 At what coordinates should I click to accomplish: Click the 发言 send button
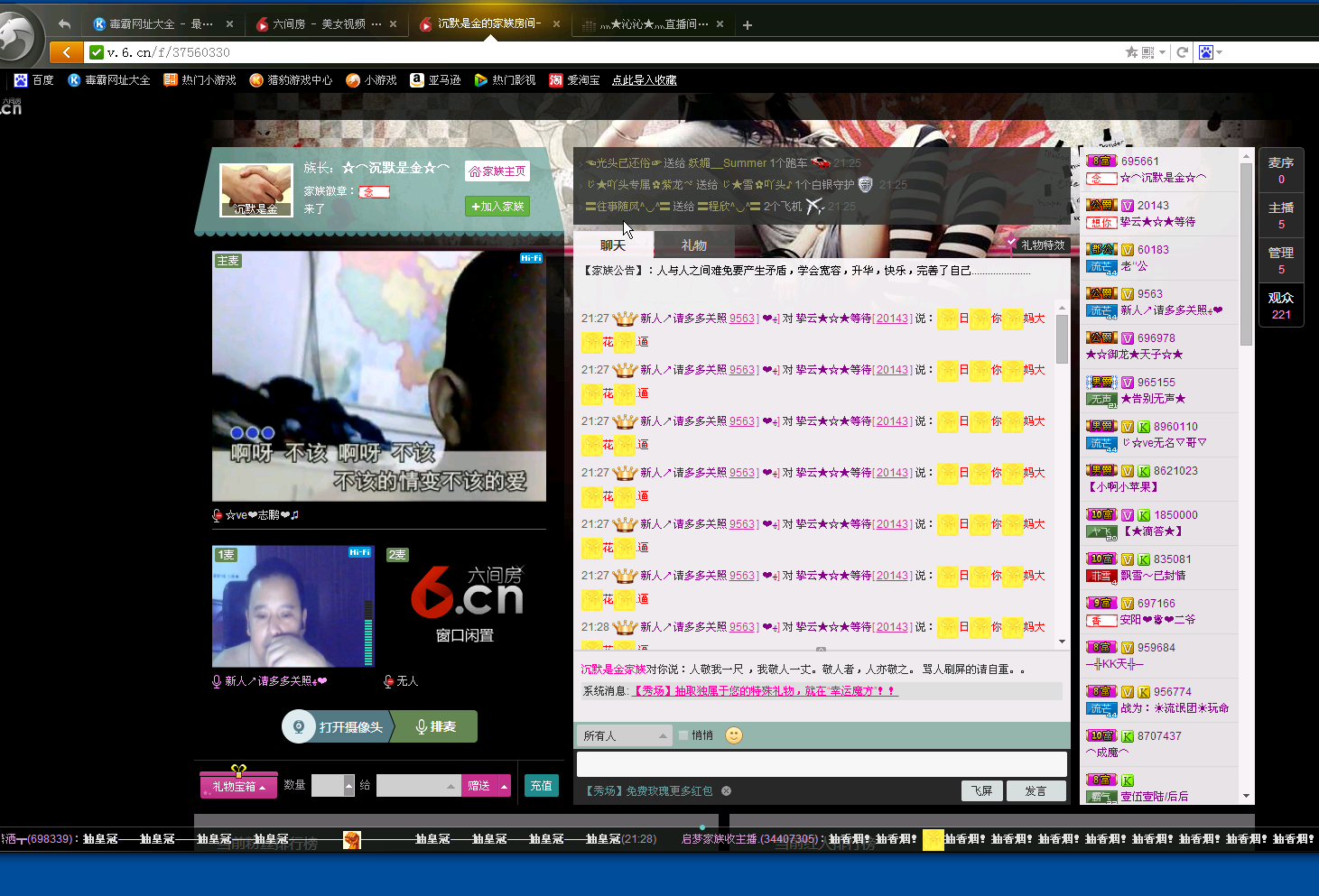tap(1036, 791)
